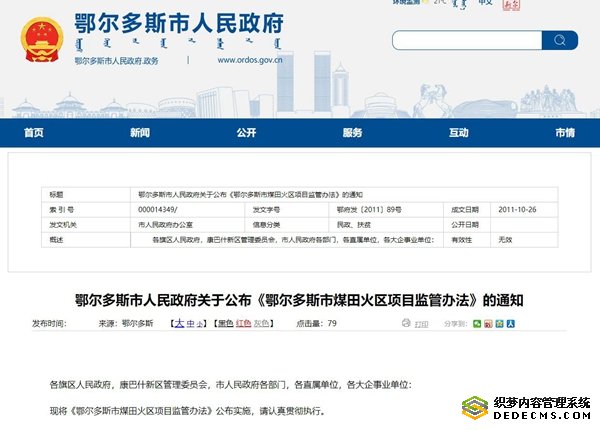
Task: Select red (红色) text color
Action: (241, 324)
